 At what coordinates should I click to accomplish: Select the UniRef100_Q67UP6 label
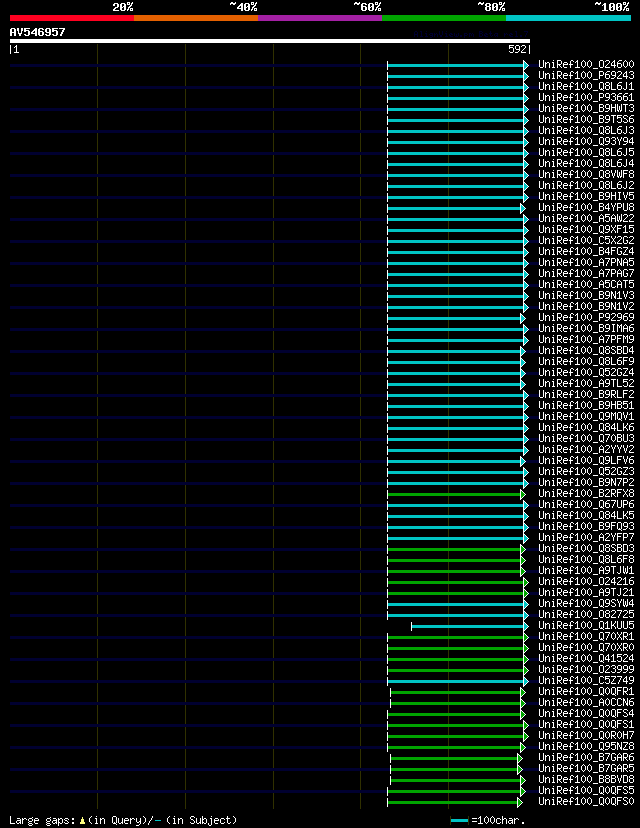pyautogui.click(x=586, y=504)
